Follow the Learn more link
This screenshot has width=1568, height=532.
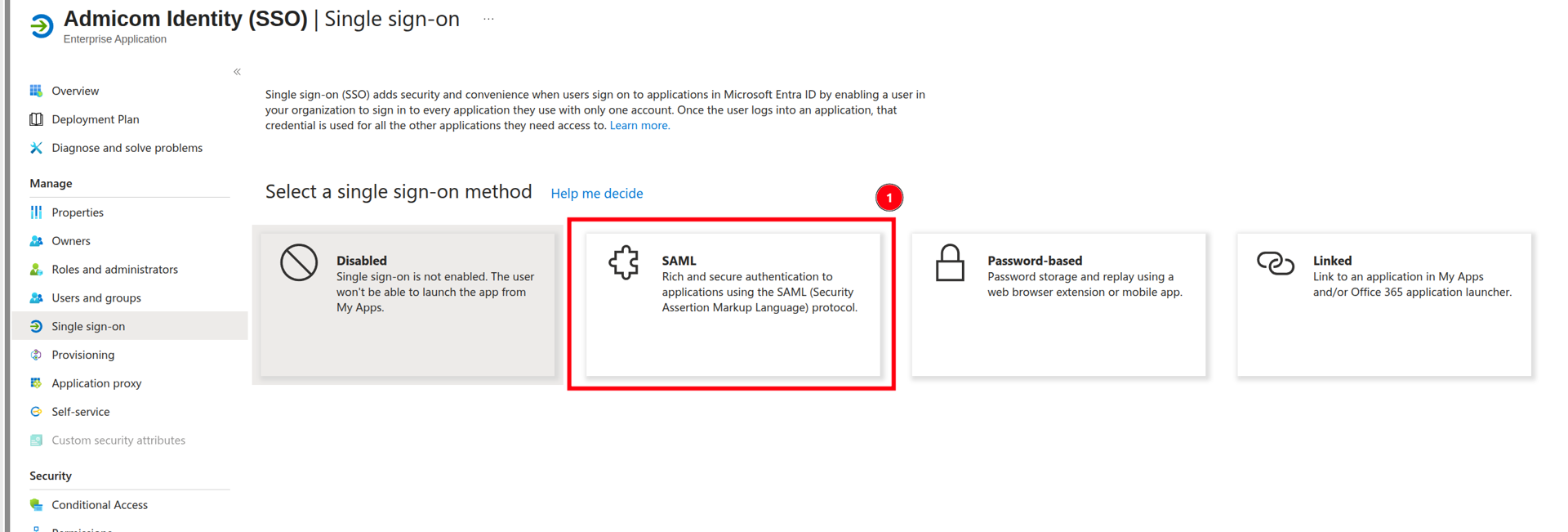pos(639,125)
